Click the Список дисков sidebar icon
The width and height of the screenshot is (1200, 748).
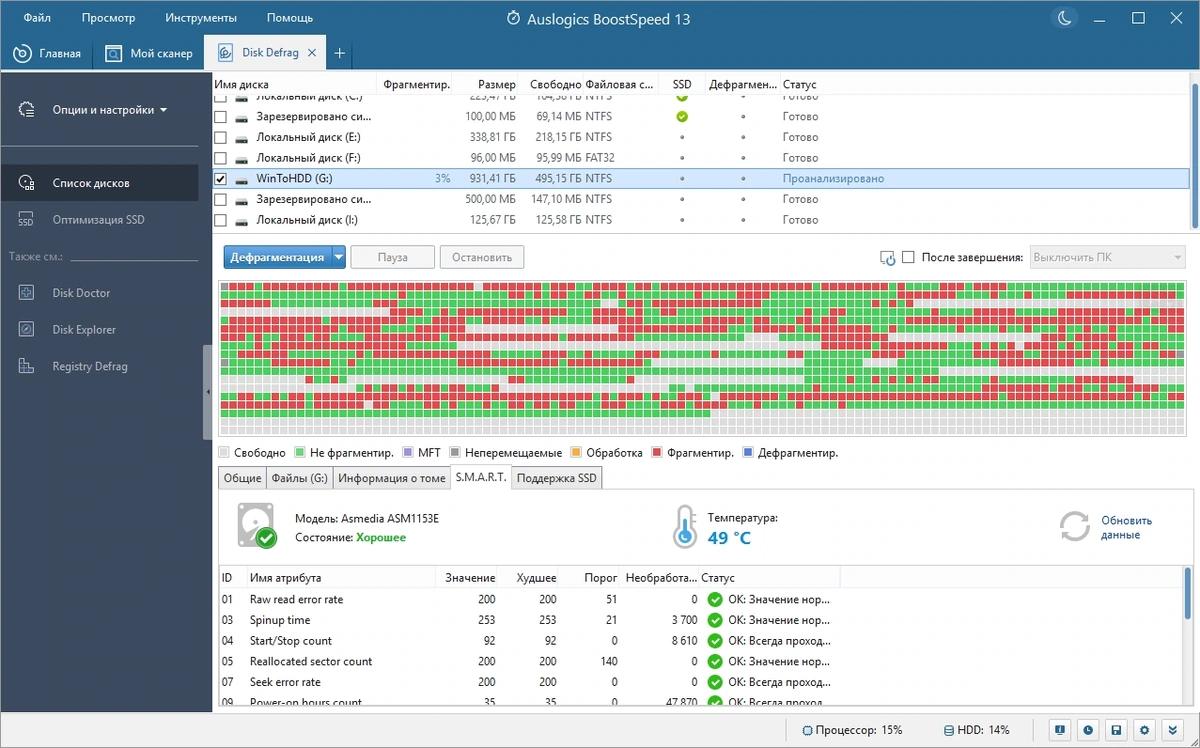(27, 183)
